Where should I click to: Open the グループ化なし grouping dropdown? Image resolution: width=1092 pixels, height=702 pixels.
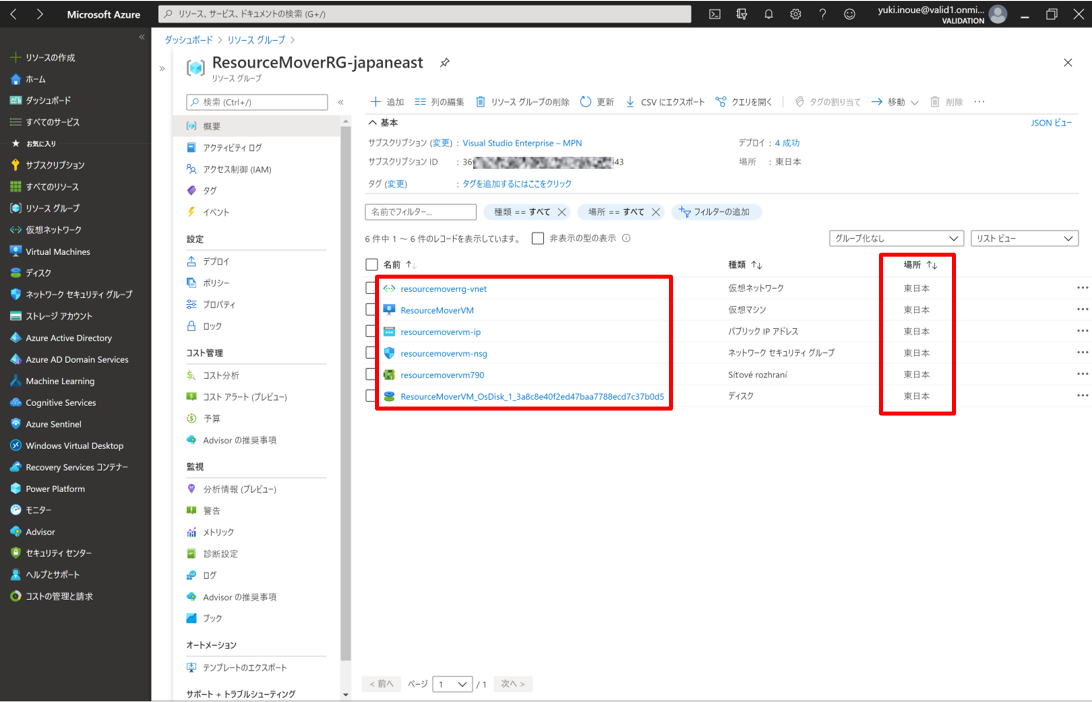[x=896, y=238]
